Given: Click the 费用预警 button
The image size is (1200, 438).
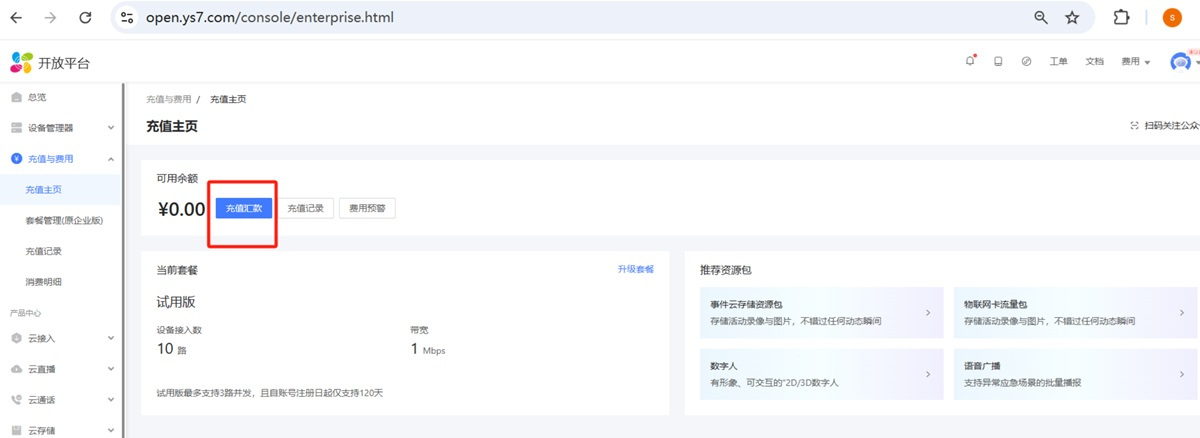Looking at the screenshot, I should (x=367, y=208).
